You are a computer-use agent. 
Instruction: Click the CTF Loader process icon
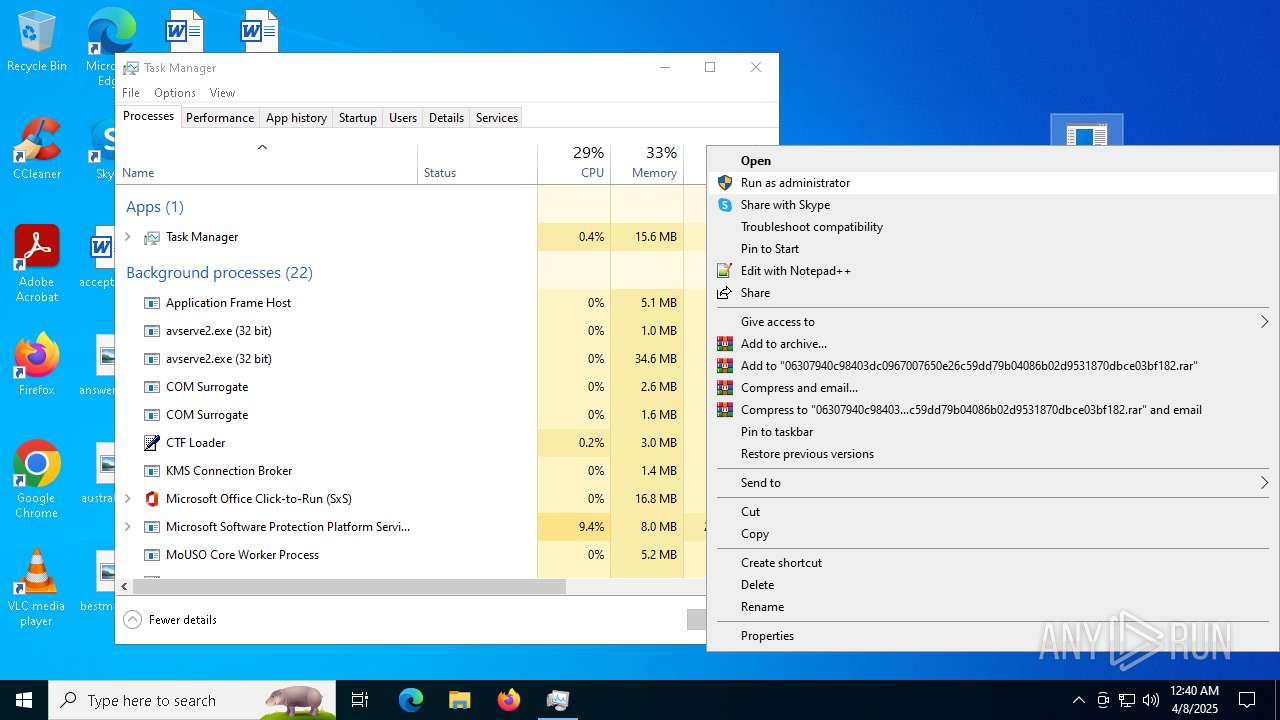(152, 442)
